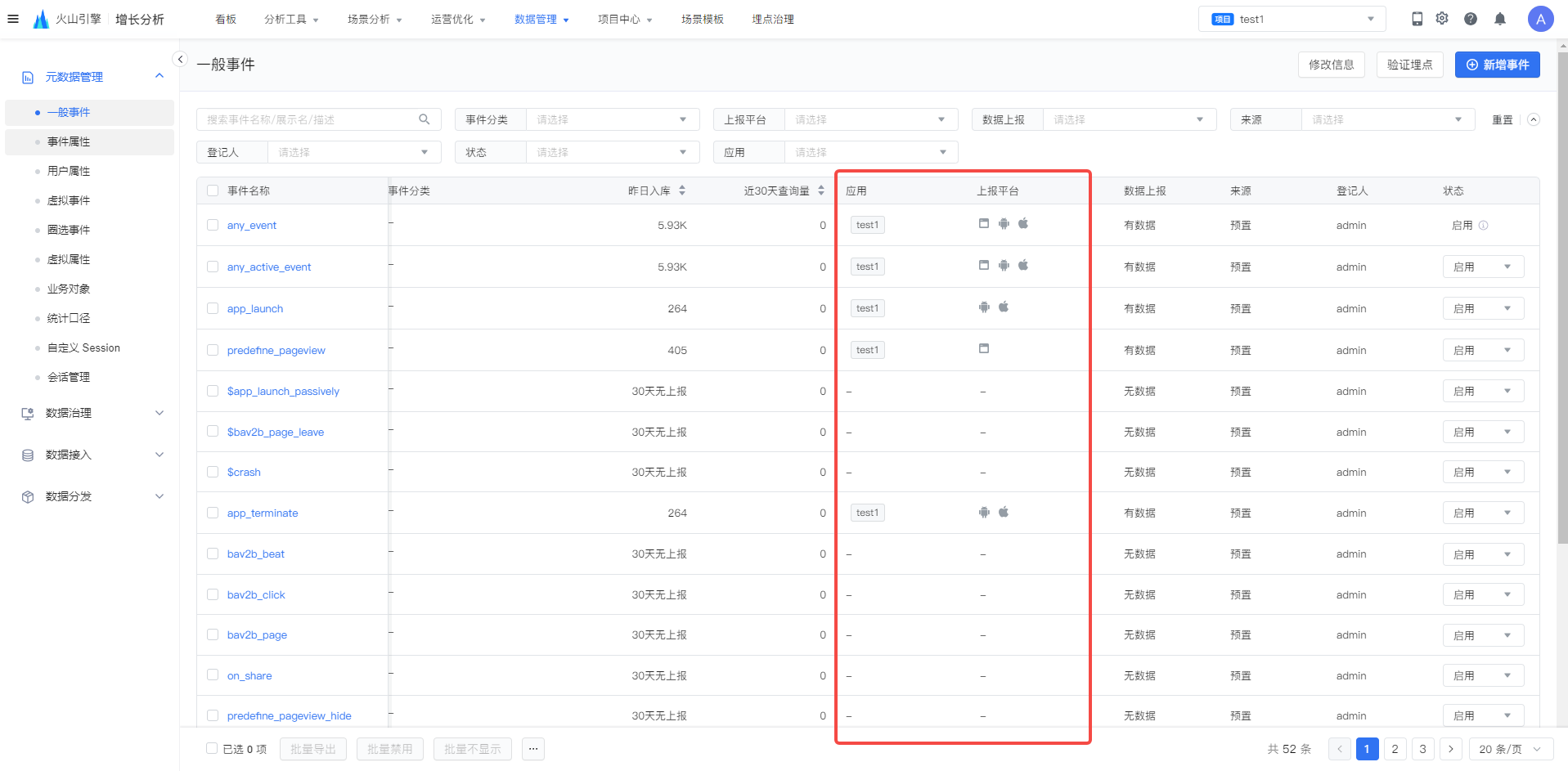Click the search magnifier icon

tap(424, 119)
